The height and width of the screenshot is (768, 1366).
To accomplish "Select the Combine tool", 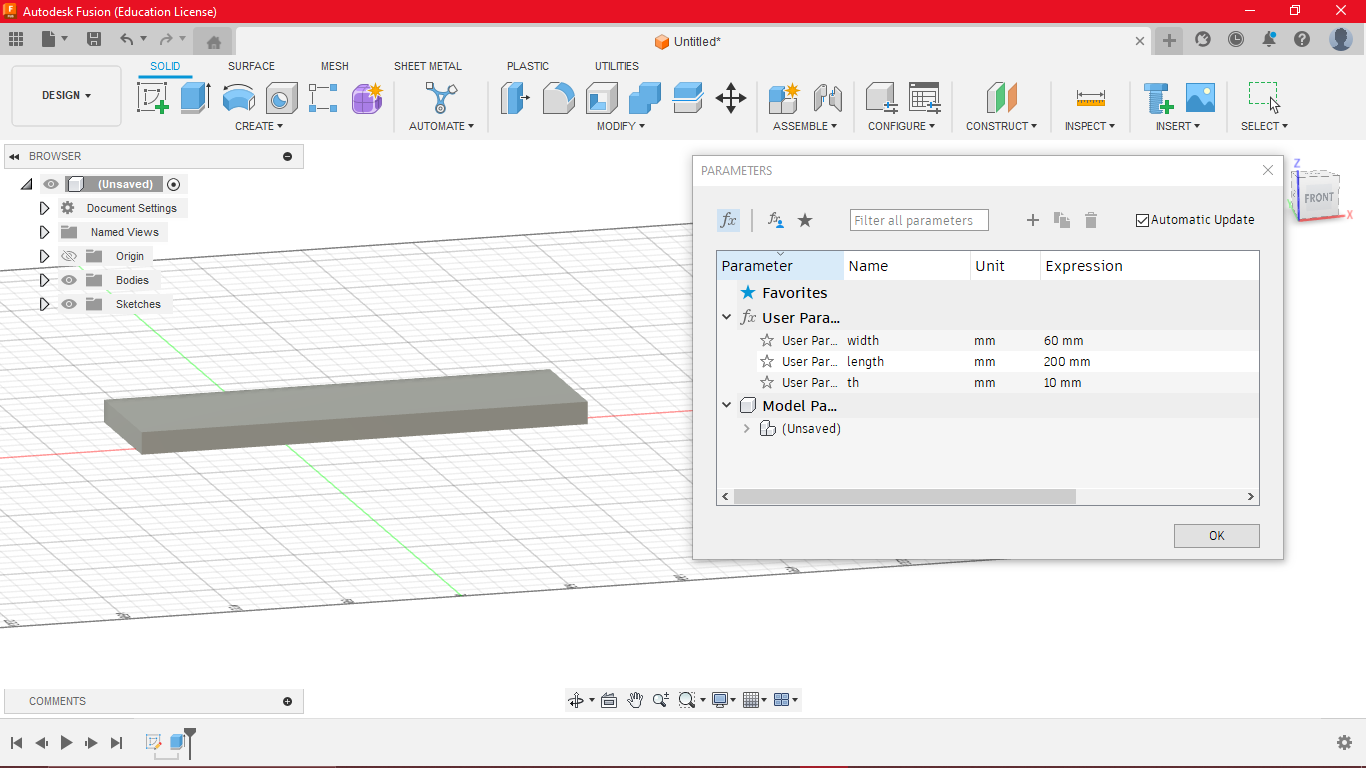I will coord(644,98).
